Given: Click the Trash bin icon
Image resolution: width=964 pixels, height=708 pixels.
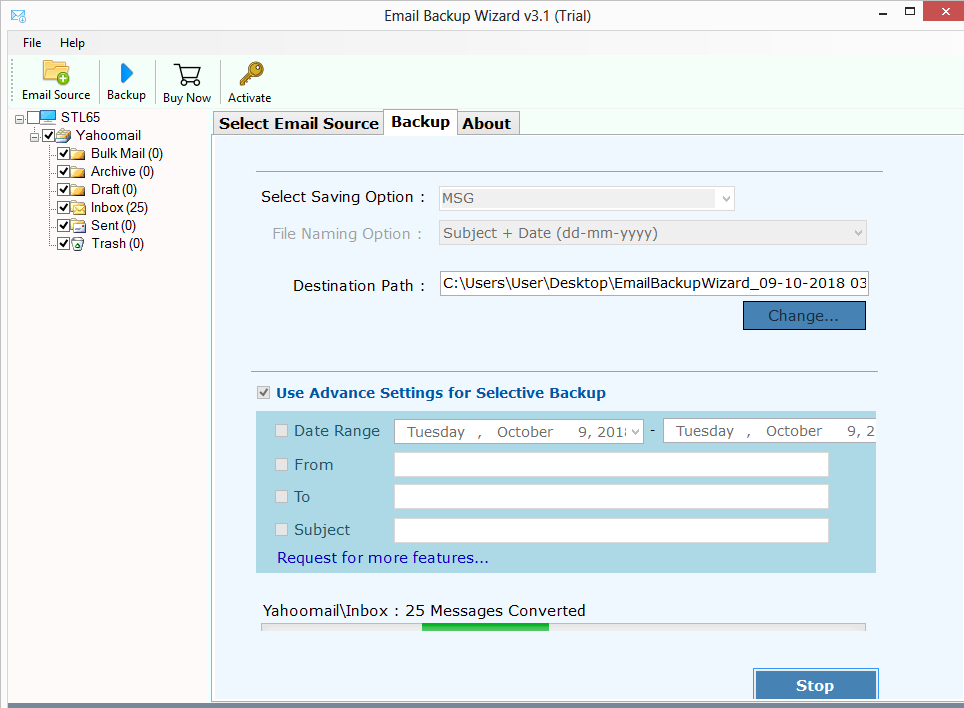Looking at the screenshot, I should click(x=78, y=244).
